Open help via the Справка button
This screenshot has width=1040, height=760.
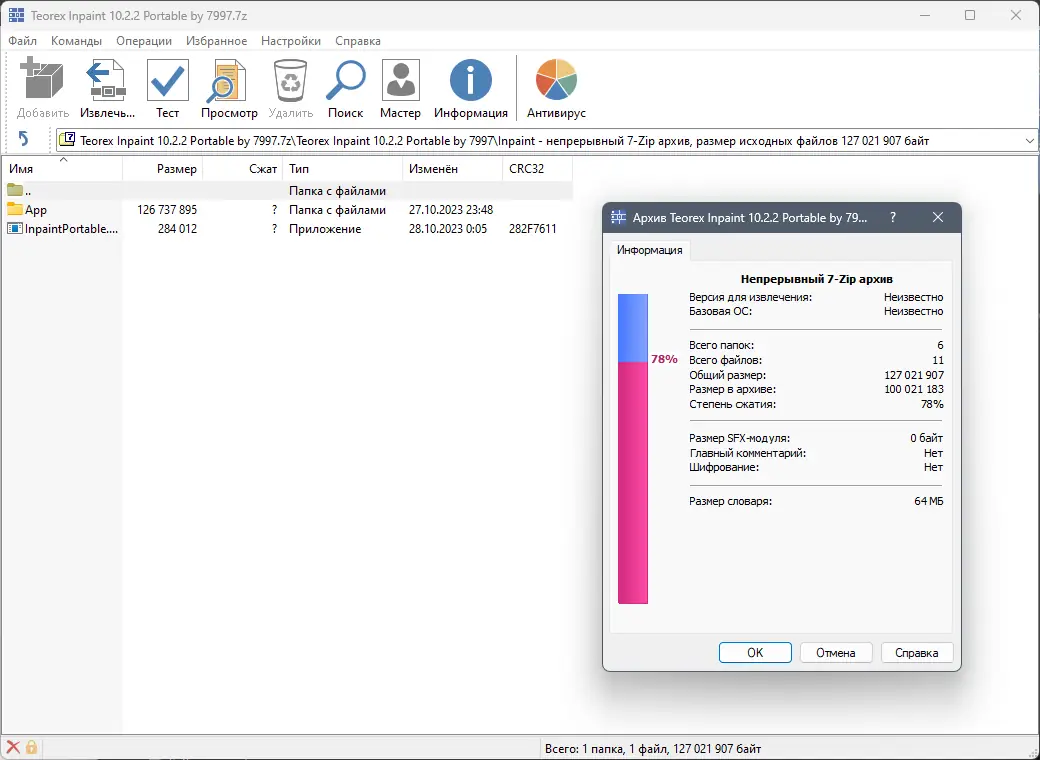(917, 652)
